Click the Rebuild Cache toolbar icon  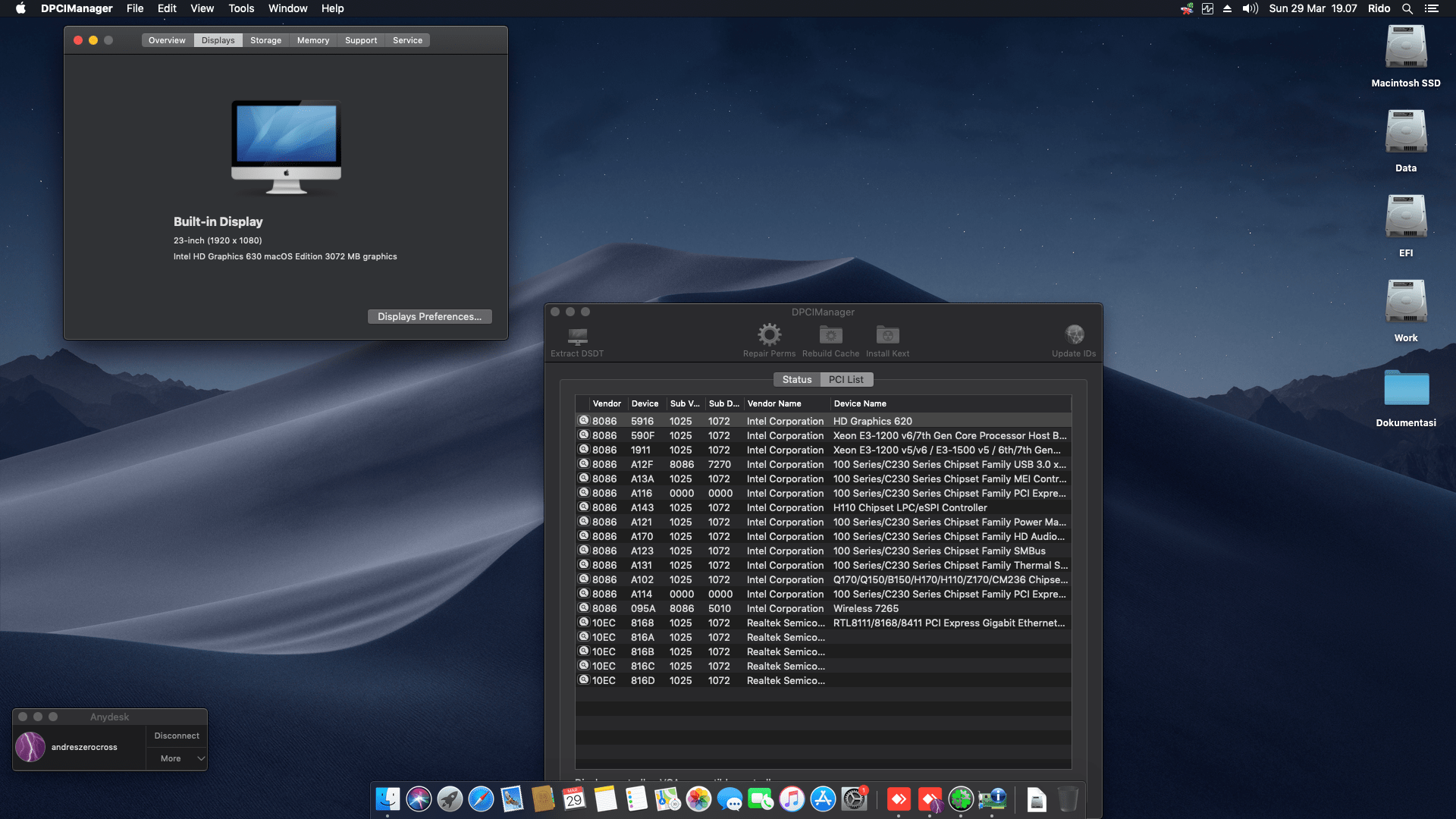click(830, 334)
